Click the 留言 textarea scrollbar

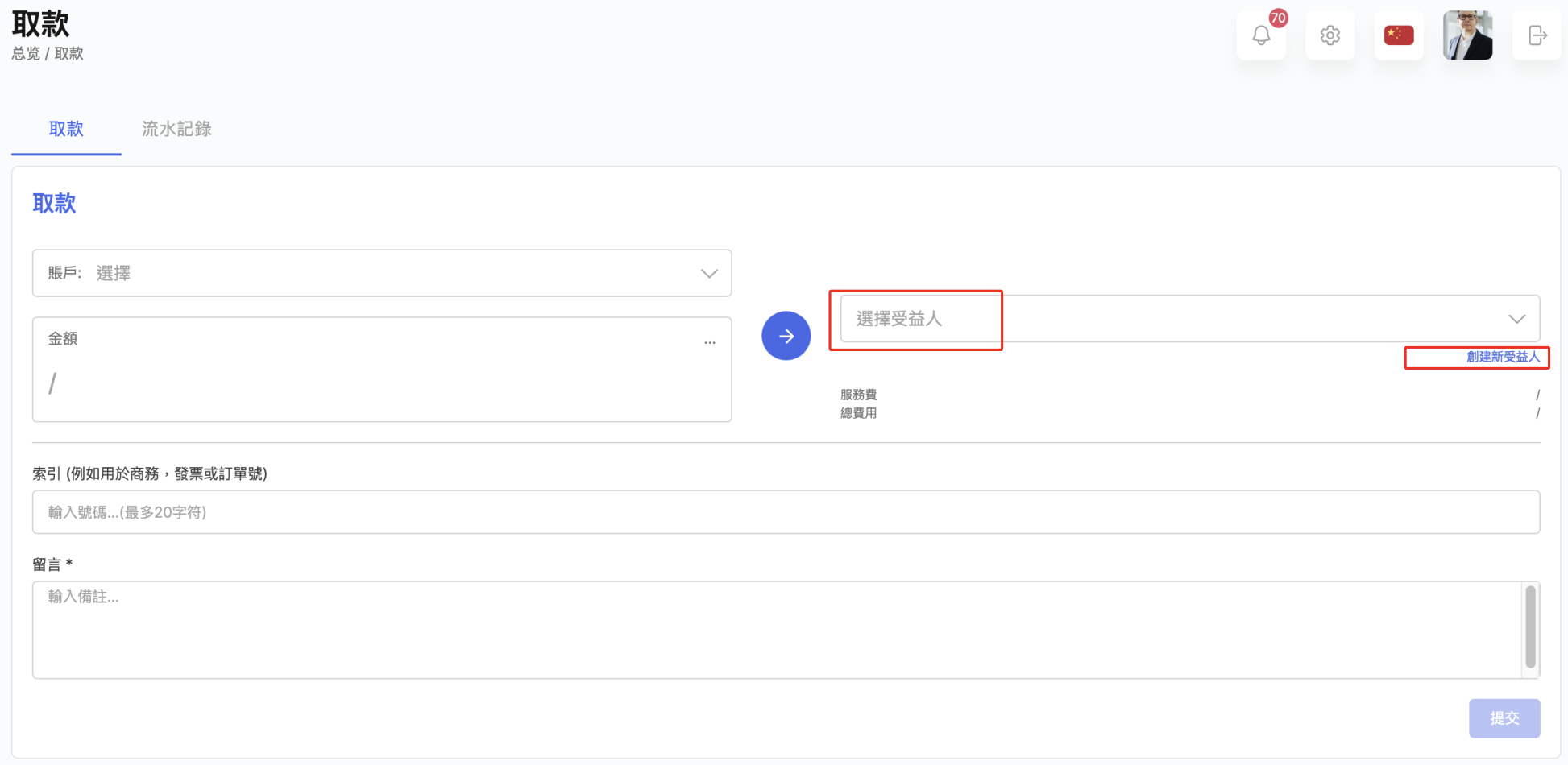tap(1530, 626)
